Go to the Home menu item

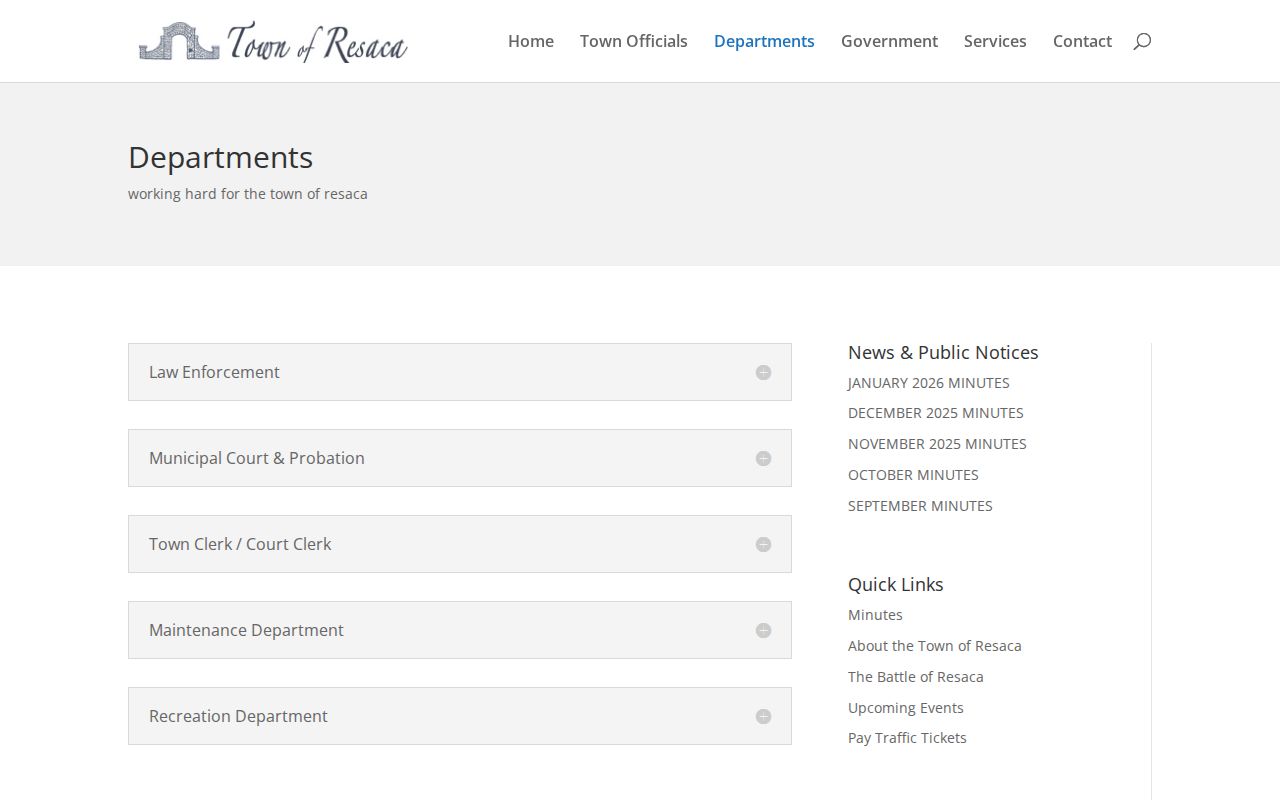[x=531, y=41]
